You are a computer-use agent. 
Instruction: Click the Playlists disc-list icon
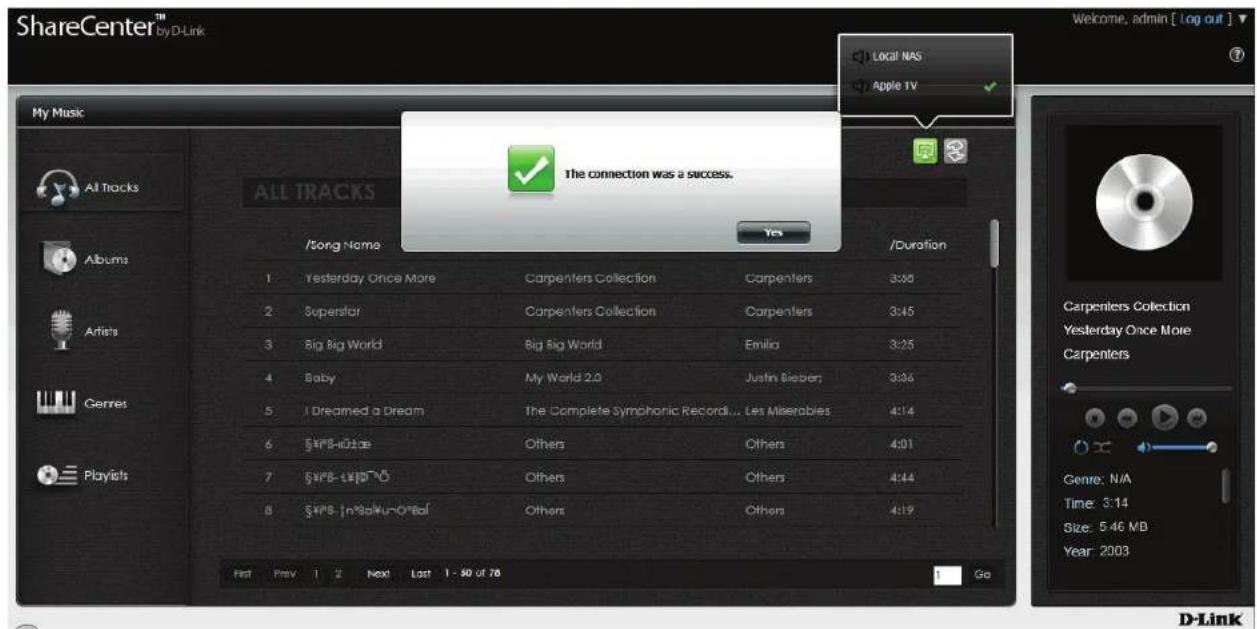[59, 476]
